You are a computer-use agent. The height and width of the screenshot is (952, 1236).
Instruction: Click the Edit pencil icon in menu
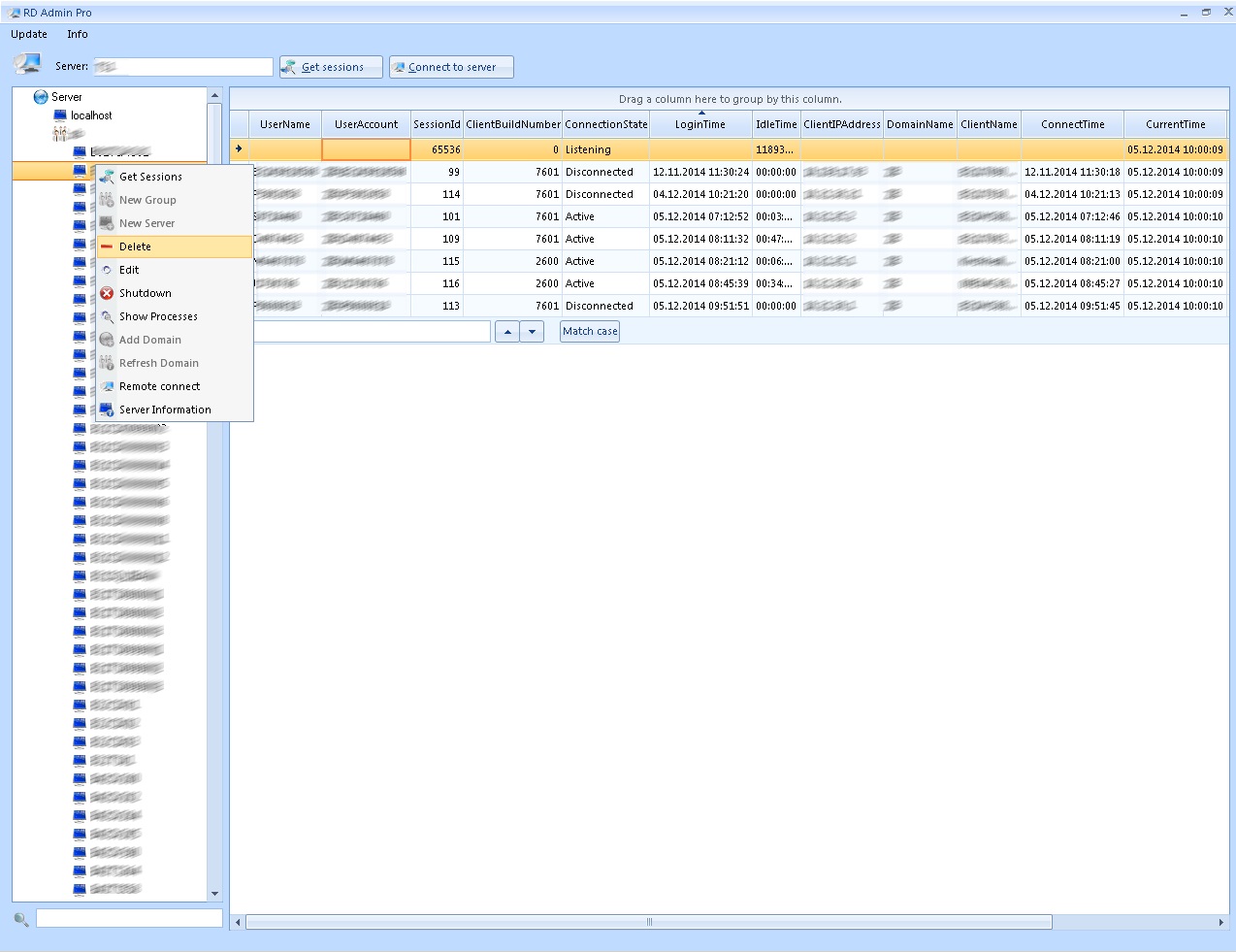click(x=107, y=270)
